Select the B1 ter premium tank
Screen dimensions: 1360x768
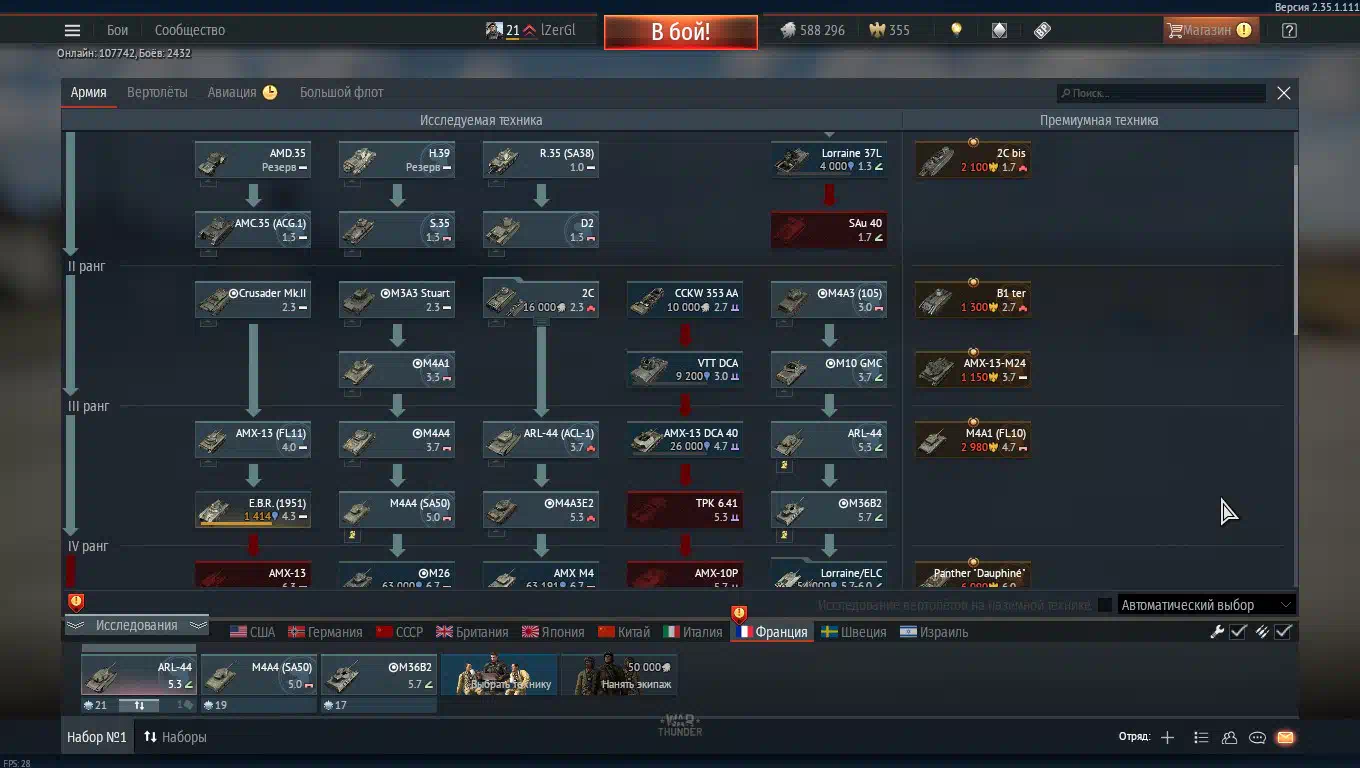[973, 300]
